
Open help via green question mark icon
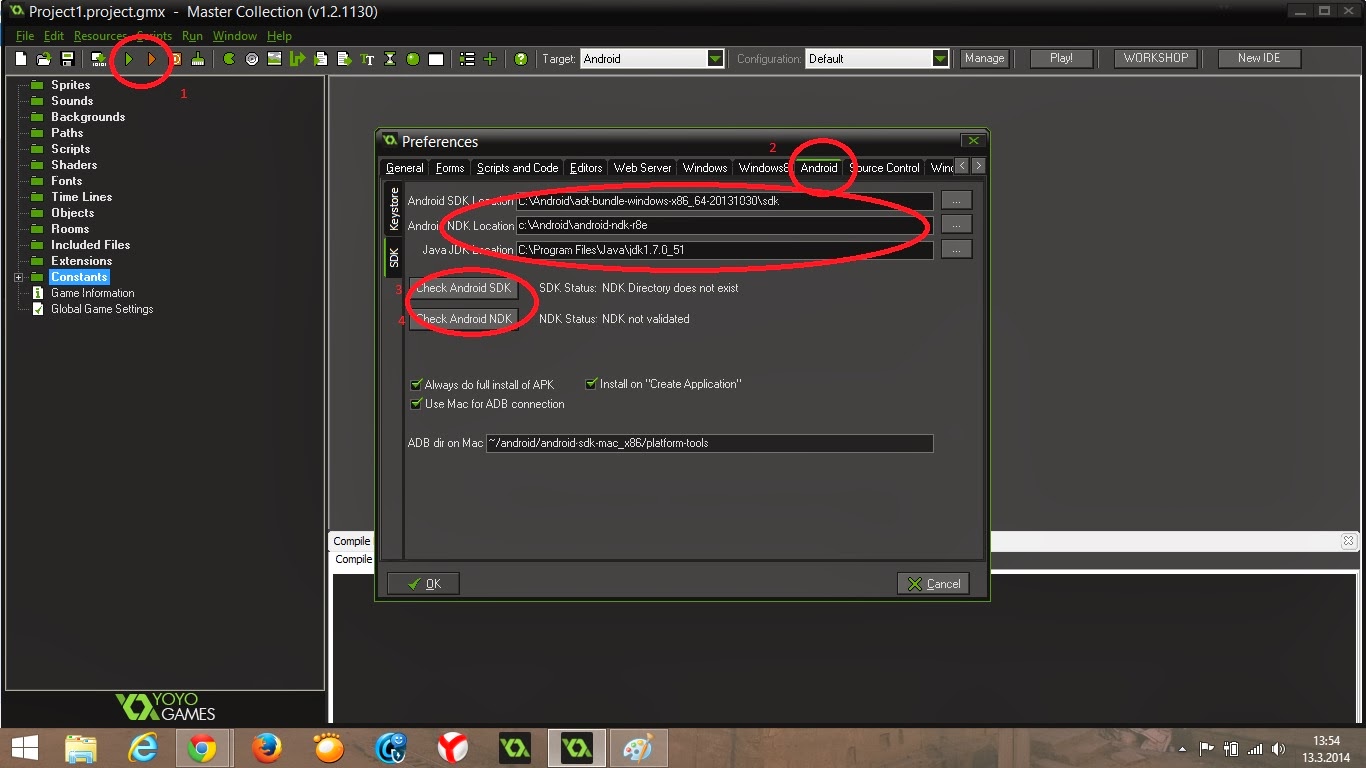[521, 59]
